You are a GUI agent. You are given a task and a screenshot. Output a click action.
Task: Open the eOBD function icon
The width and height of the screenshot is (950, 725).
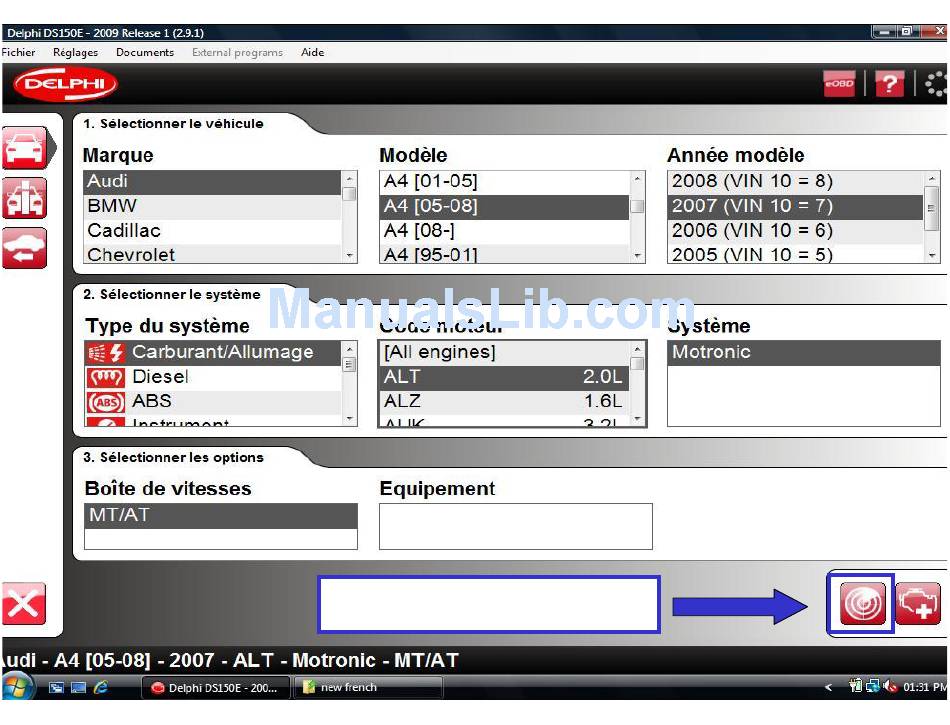point(839,84)
